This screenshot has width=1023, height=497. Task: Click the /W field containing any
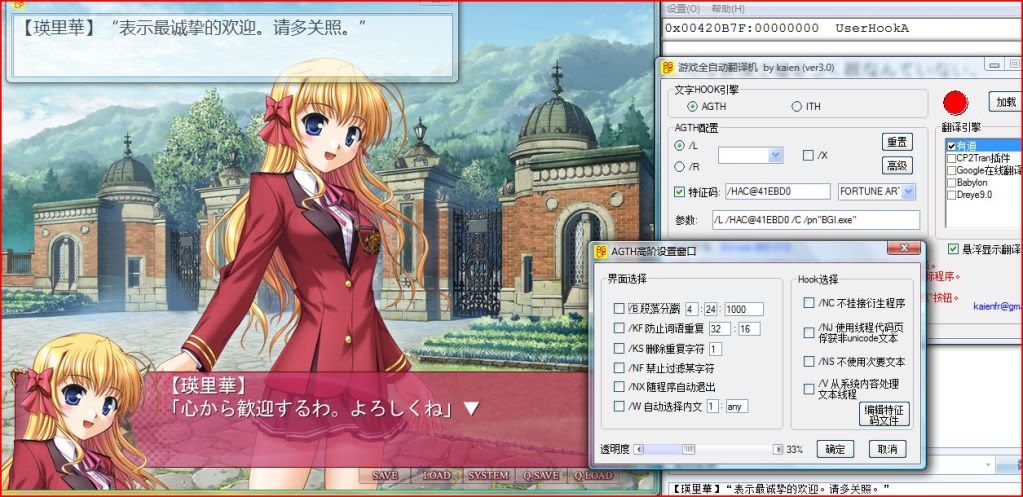coord(737,406)
